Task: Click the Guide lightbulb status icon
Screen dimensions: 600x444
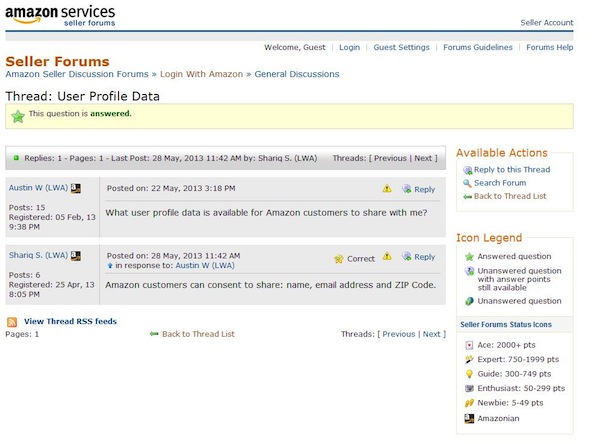Action: pyautogui.click(x=469, y=374)
